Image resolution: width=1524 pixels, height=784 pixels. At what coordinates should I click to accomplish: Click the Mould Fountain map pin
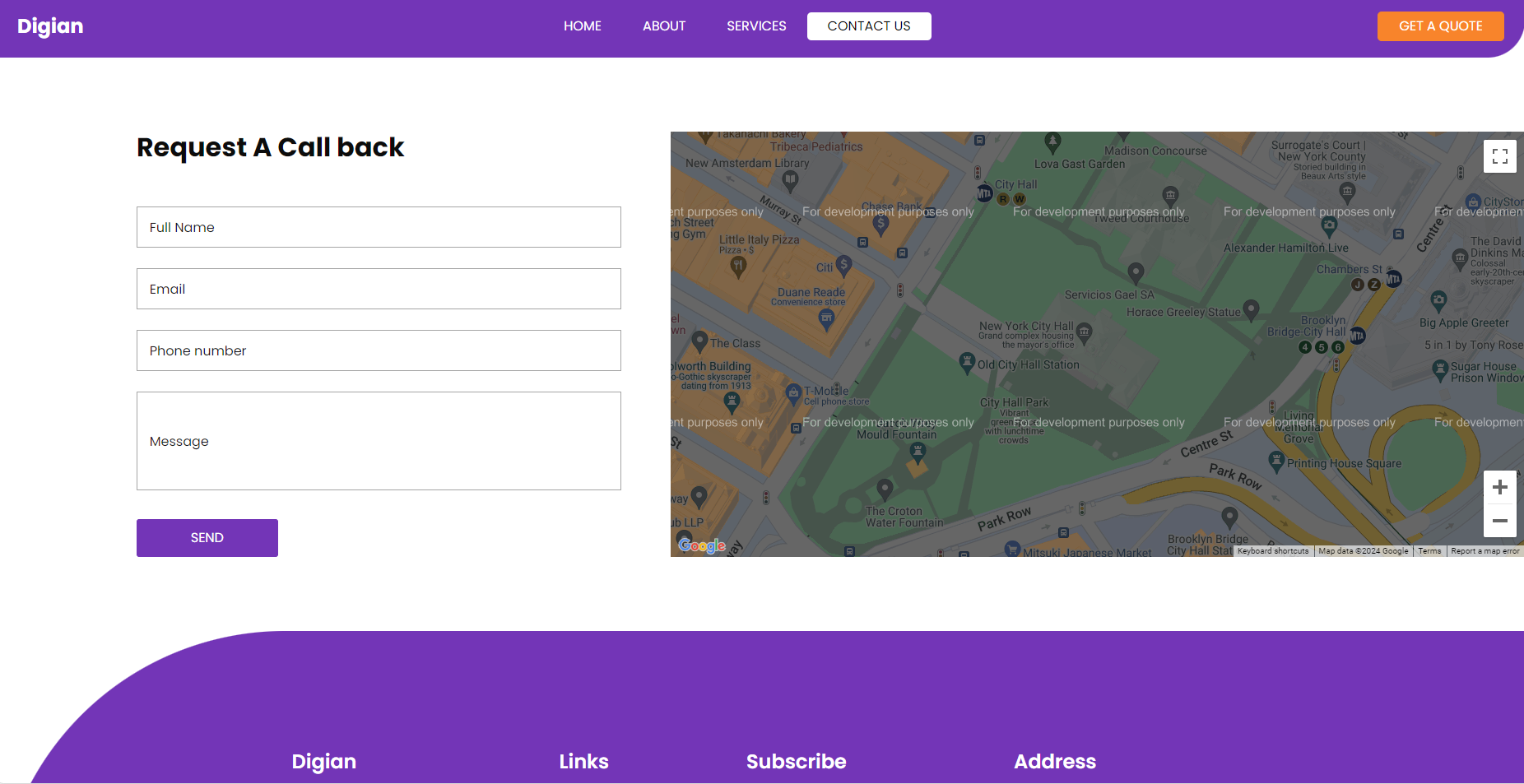coord(918,452)
